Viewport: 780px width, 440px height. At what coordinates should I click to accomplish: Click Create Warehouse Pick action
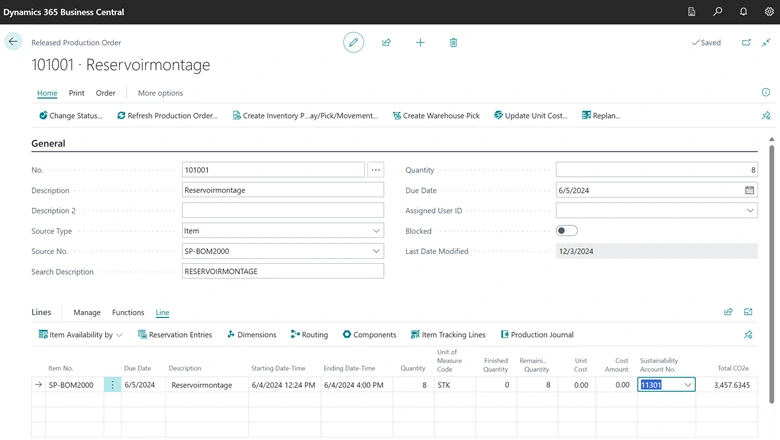tap(436, 116)
